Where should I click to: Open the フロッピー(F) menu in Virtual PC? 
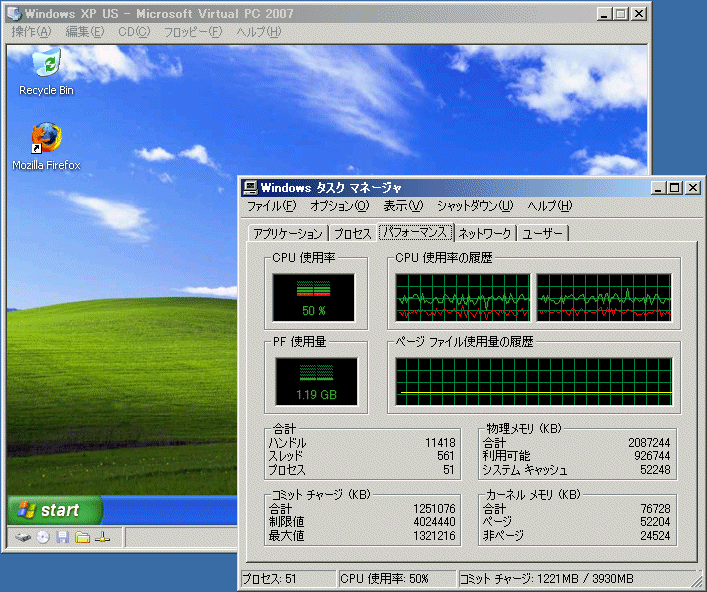[193, 32]
